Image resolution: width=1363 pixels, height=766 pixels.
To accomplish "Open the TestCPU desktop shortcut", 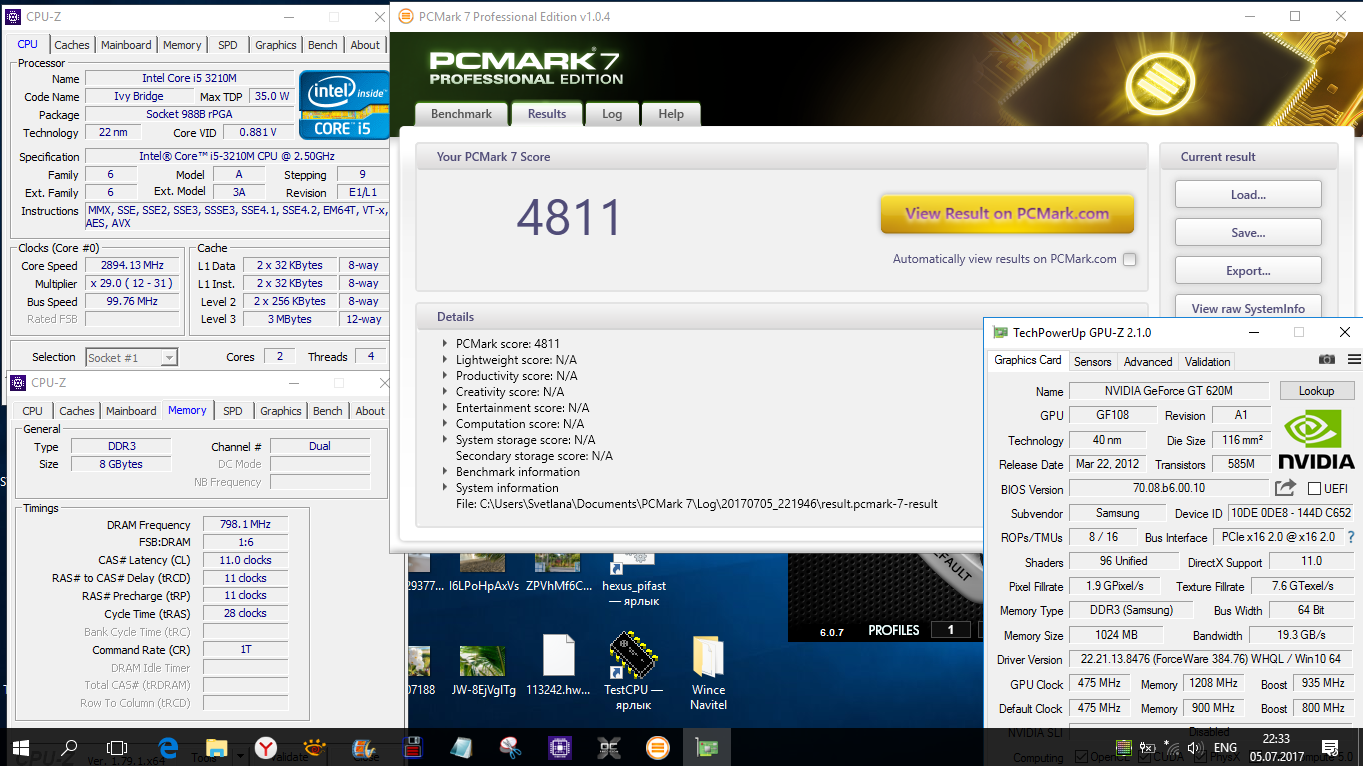I will [633, 670].
